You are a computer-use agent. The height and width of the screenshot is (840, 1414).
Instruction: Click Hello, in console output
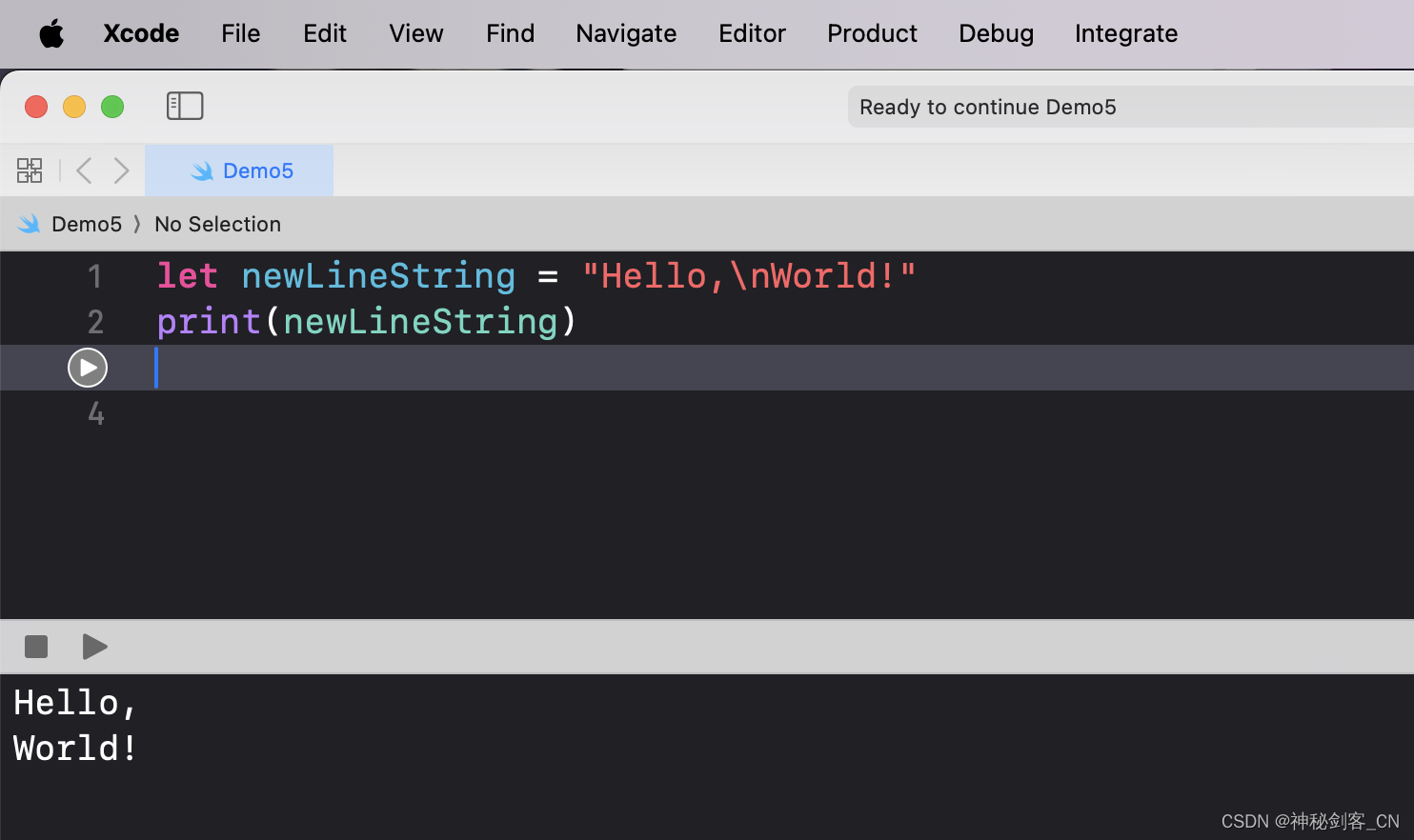point(76,703)
